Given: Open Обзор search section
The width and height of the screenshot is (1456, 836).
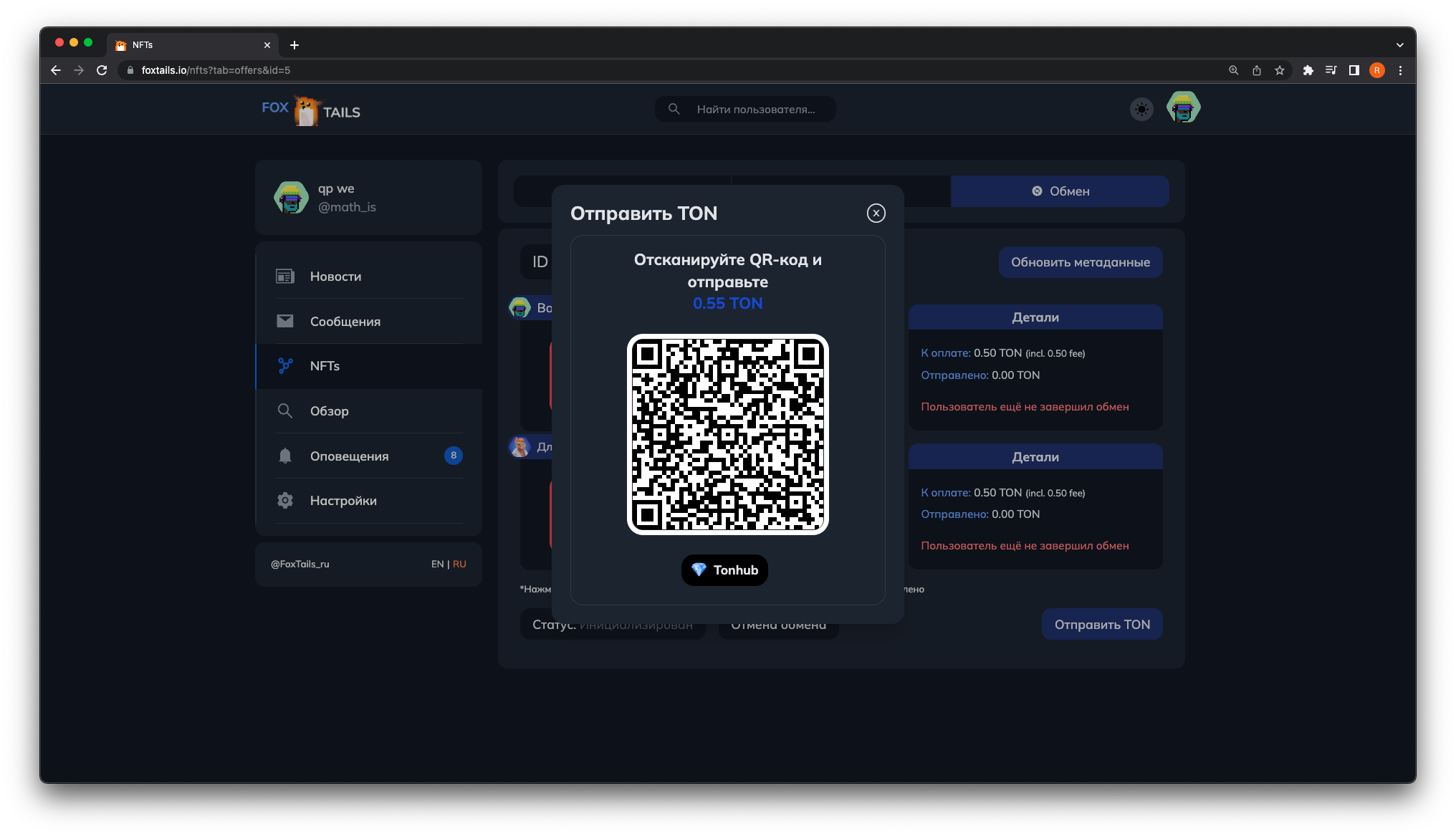Looking at the screenshot, I should pos(329,411).
